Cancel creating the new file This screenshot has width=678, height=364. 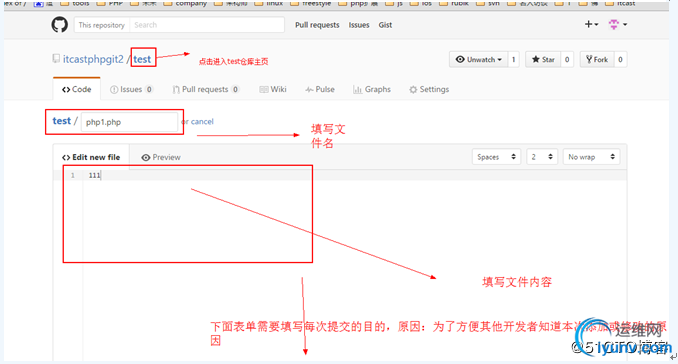(202, 121)
